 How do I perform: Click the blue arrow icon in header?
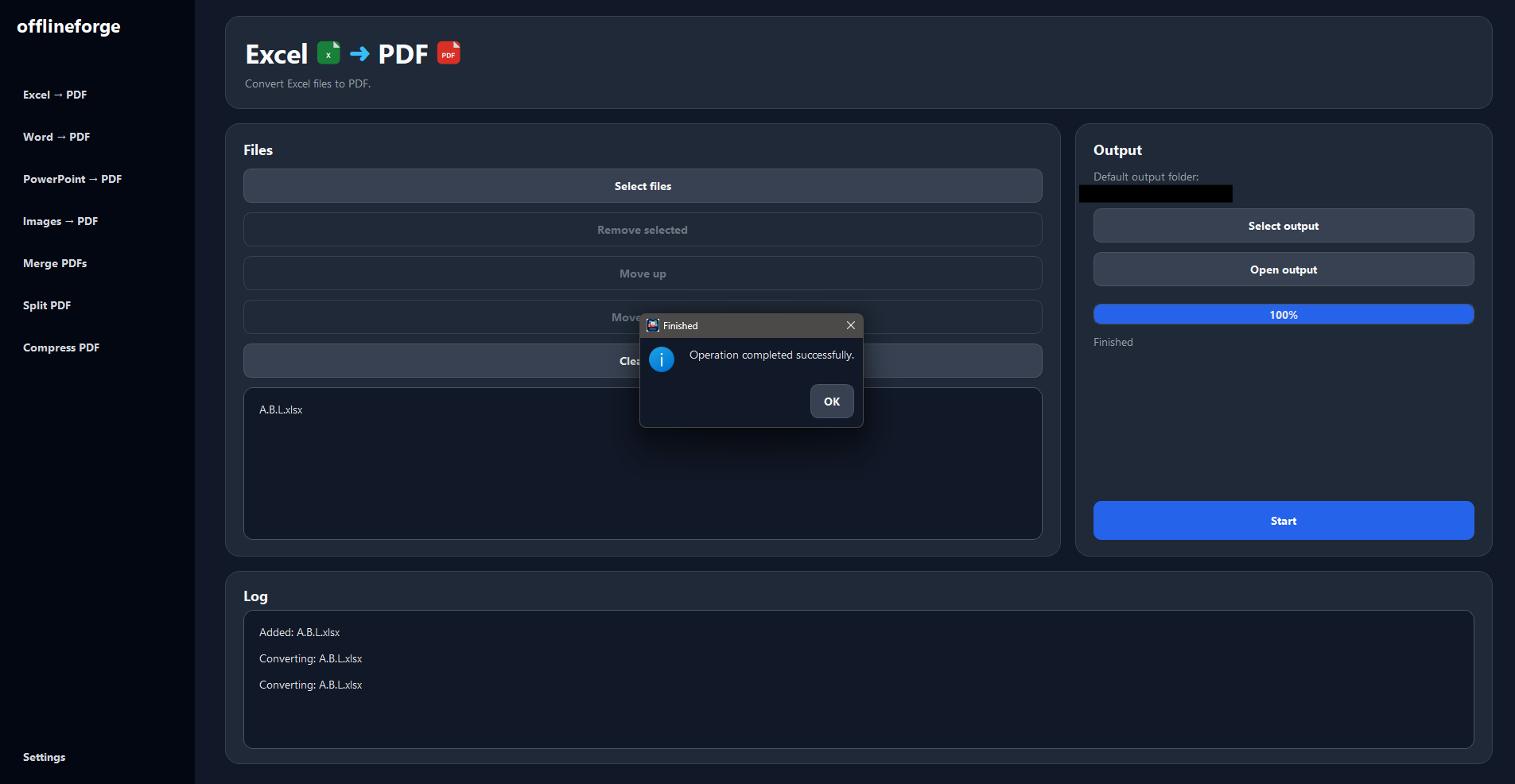click(359, 54)
